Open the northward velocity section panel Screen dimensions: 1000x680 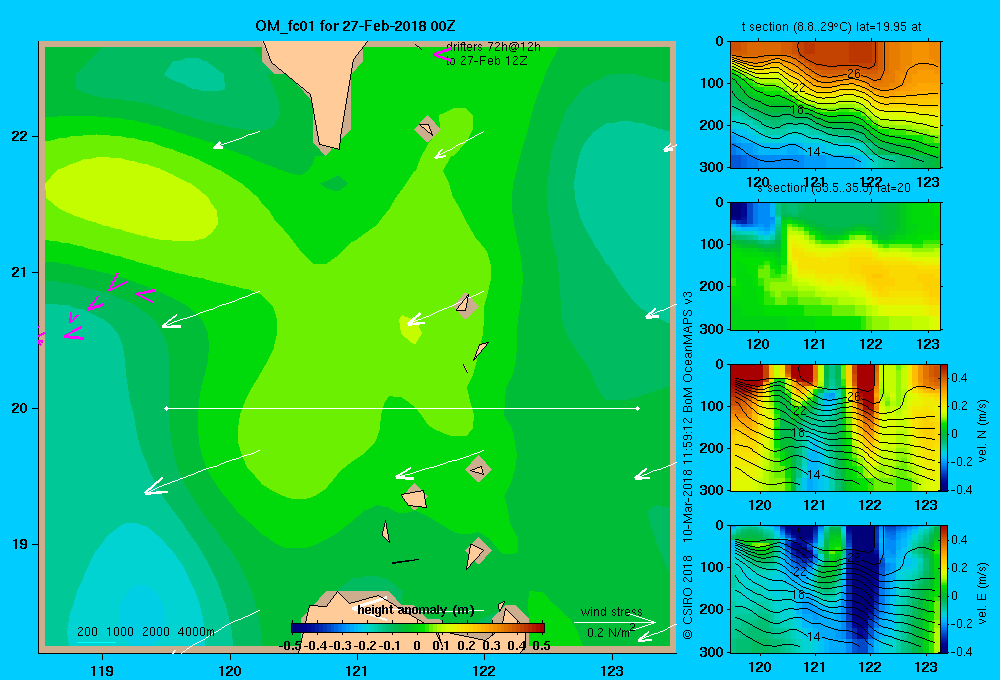tap(835, 427)
